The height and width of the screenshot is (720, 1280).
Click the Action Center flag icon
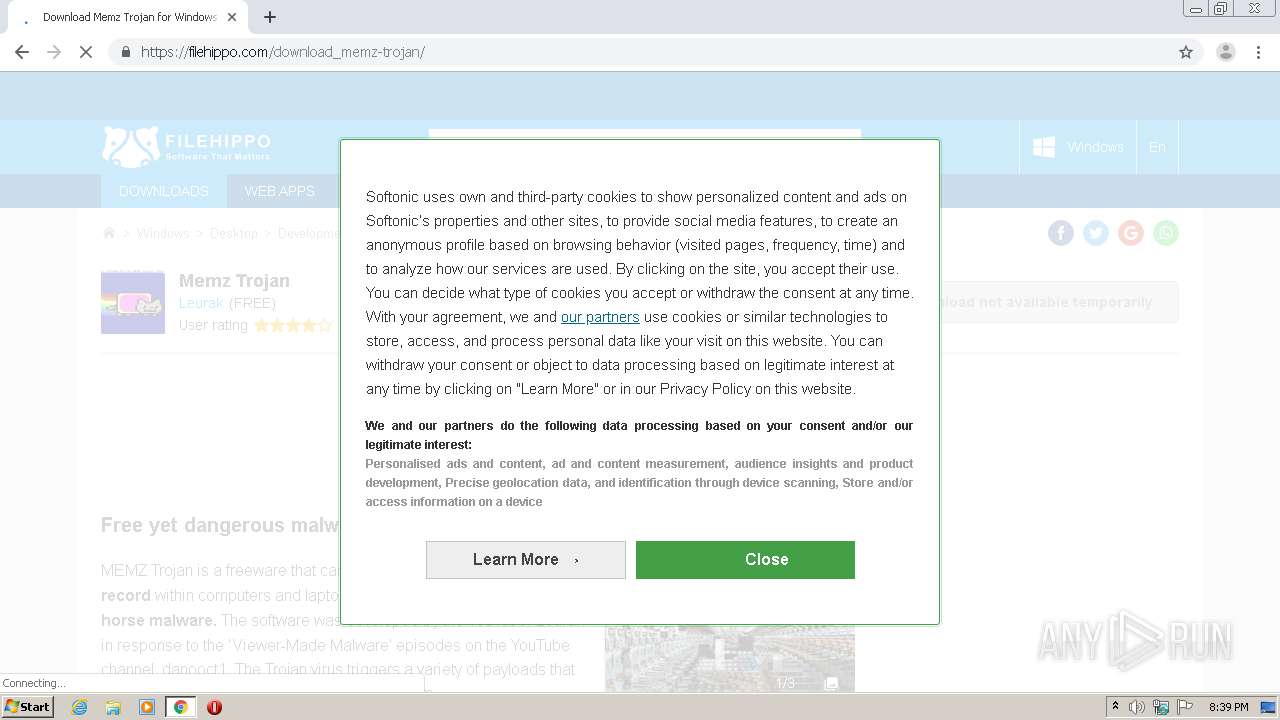[1185, 707]
